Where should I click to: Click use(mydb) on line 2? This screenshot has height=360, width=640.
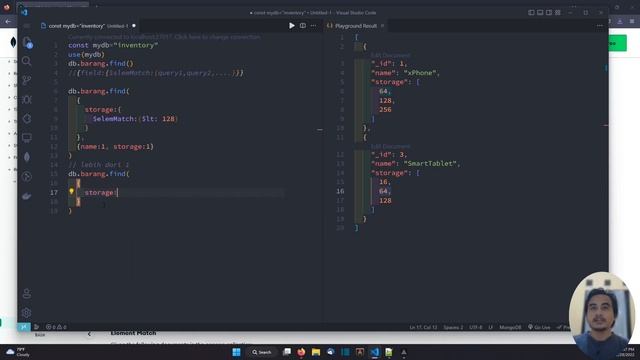pyautogui.click(x=87, y=55)
